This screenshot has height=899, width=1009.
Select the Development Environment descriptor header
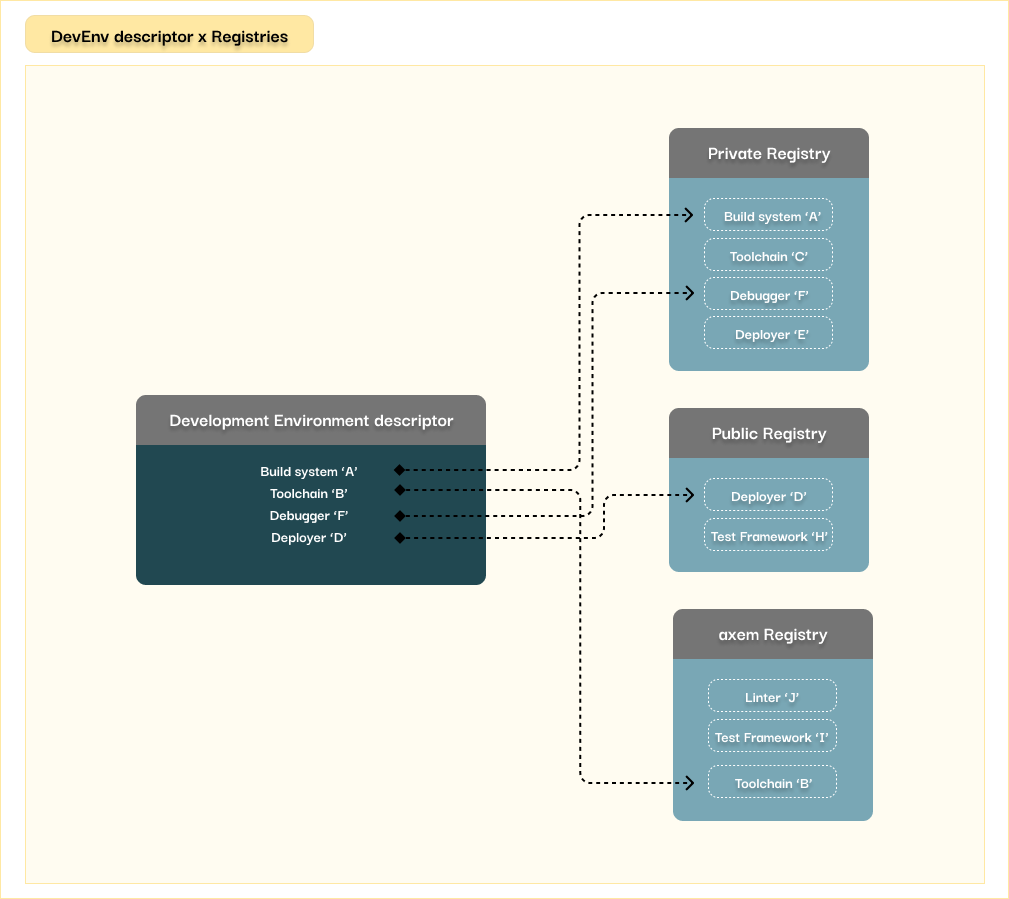[x=311, y=420]
